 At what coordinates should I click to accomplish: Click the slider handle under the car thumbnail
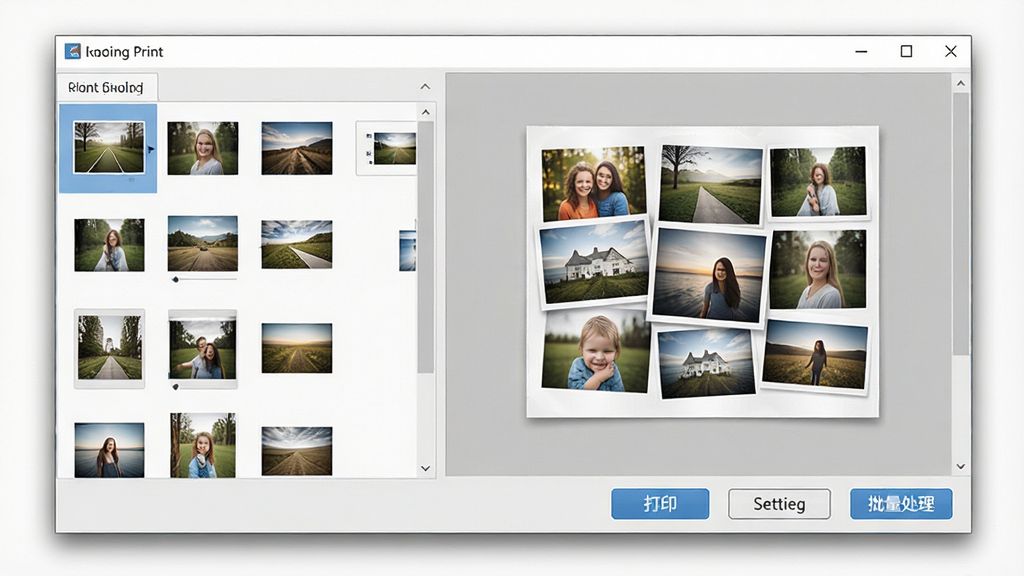pos(176,280)
